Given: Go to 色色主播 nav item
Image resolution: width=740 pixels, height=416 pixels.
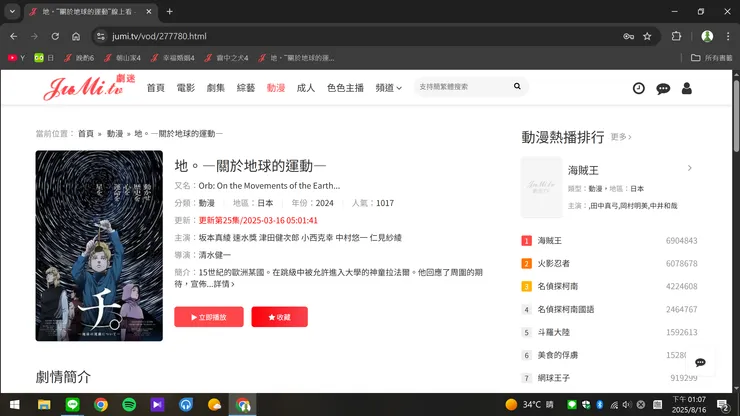Looking at the screenshot, I should pos(345,88).
